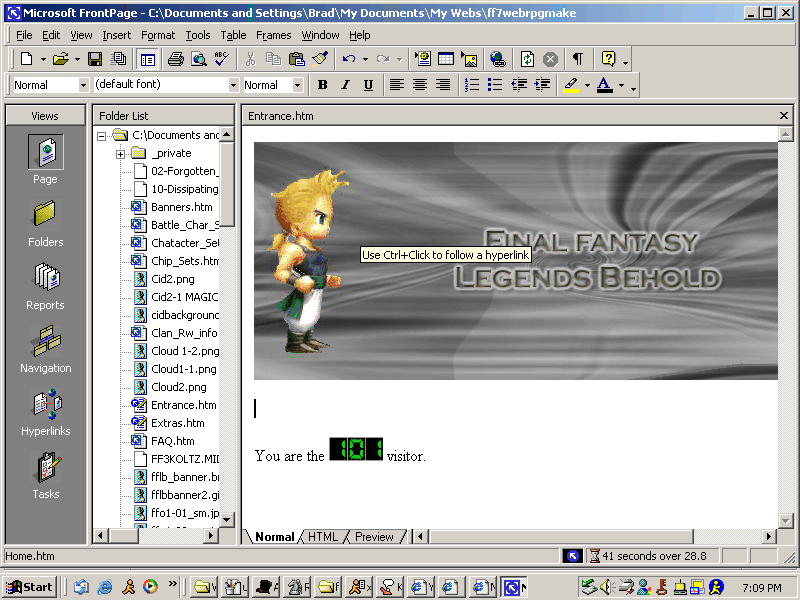Viewport: 800px width, 600px height.
Task: Apply the Font Color swatch
Action: (605, 85)
